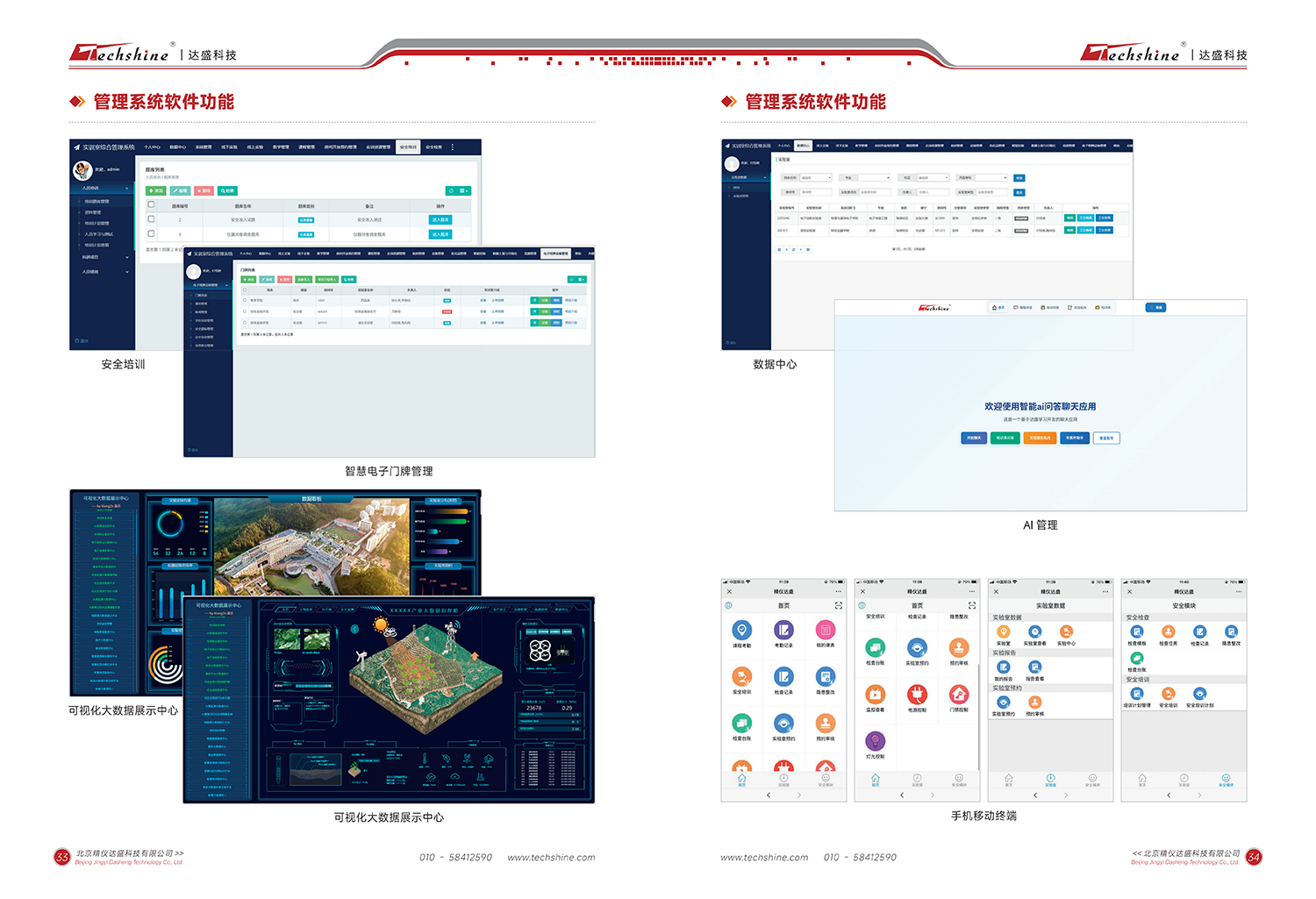Open the 安全培训计划 mobile icon

[1199, 695]
